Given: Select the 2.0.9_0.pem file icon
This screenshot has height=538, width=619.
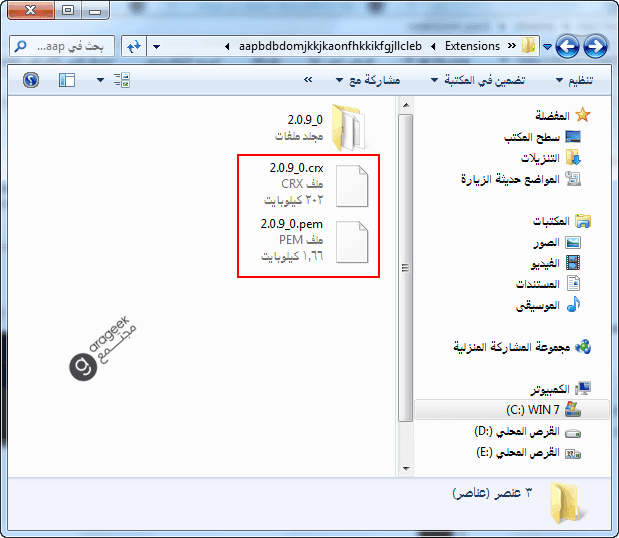Looking at the screenshot, I should click(351, 242).
